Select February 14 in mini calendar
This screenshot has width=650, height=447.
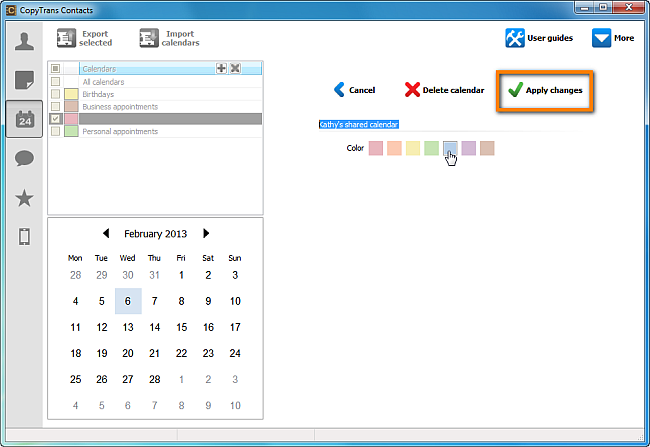[x=155, y=327]
